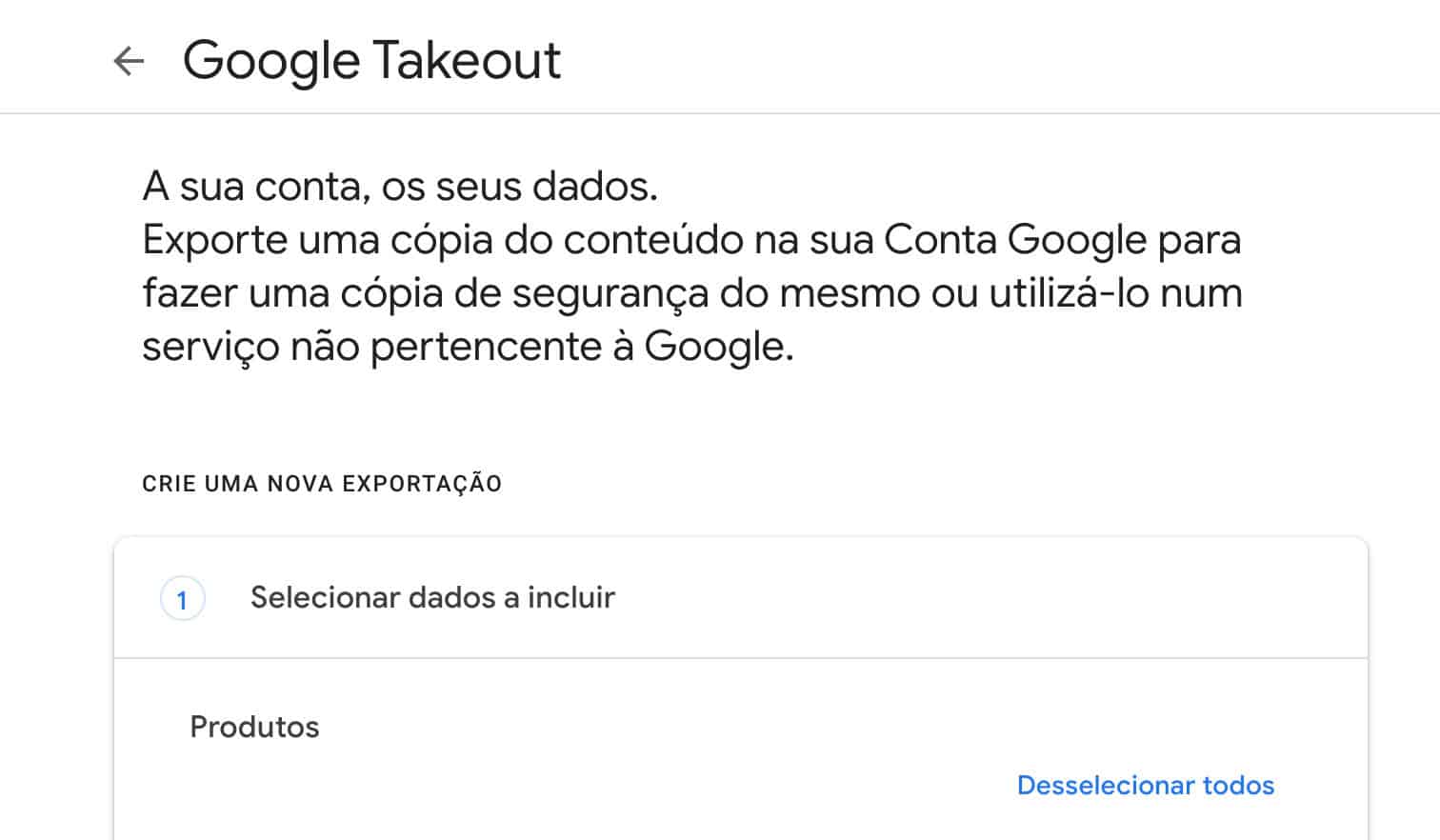The image size is (1440, 840).
Task: Click the word dados in the step header
Action: [x=452, y=598]
